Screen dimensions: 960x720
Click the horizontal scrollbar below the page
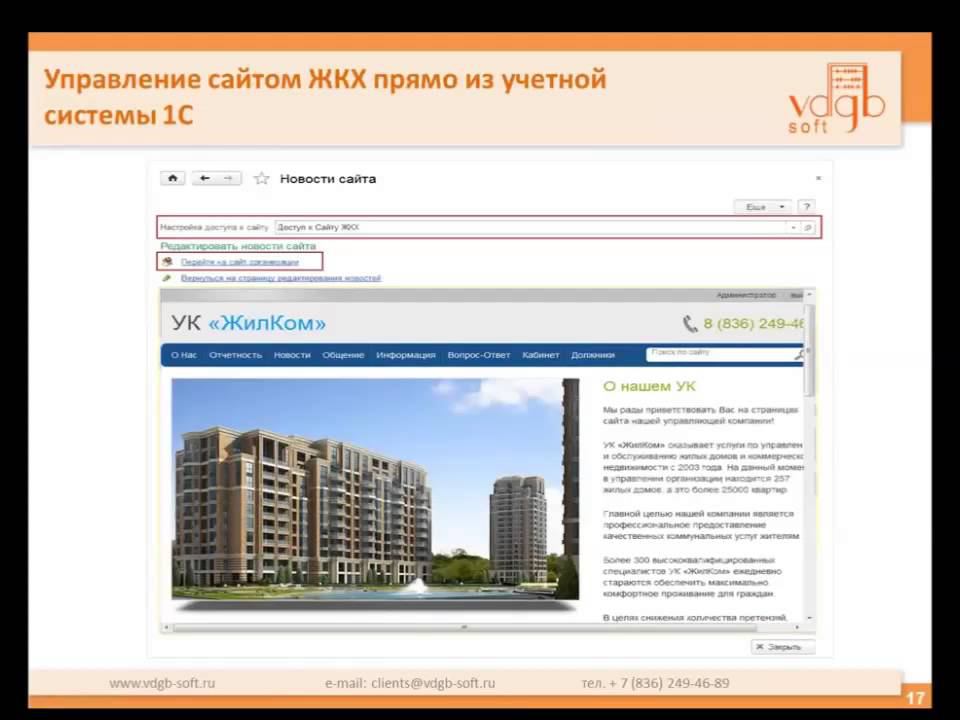(465, 628)
